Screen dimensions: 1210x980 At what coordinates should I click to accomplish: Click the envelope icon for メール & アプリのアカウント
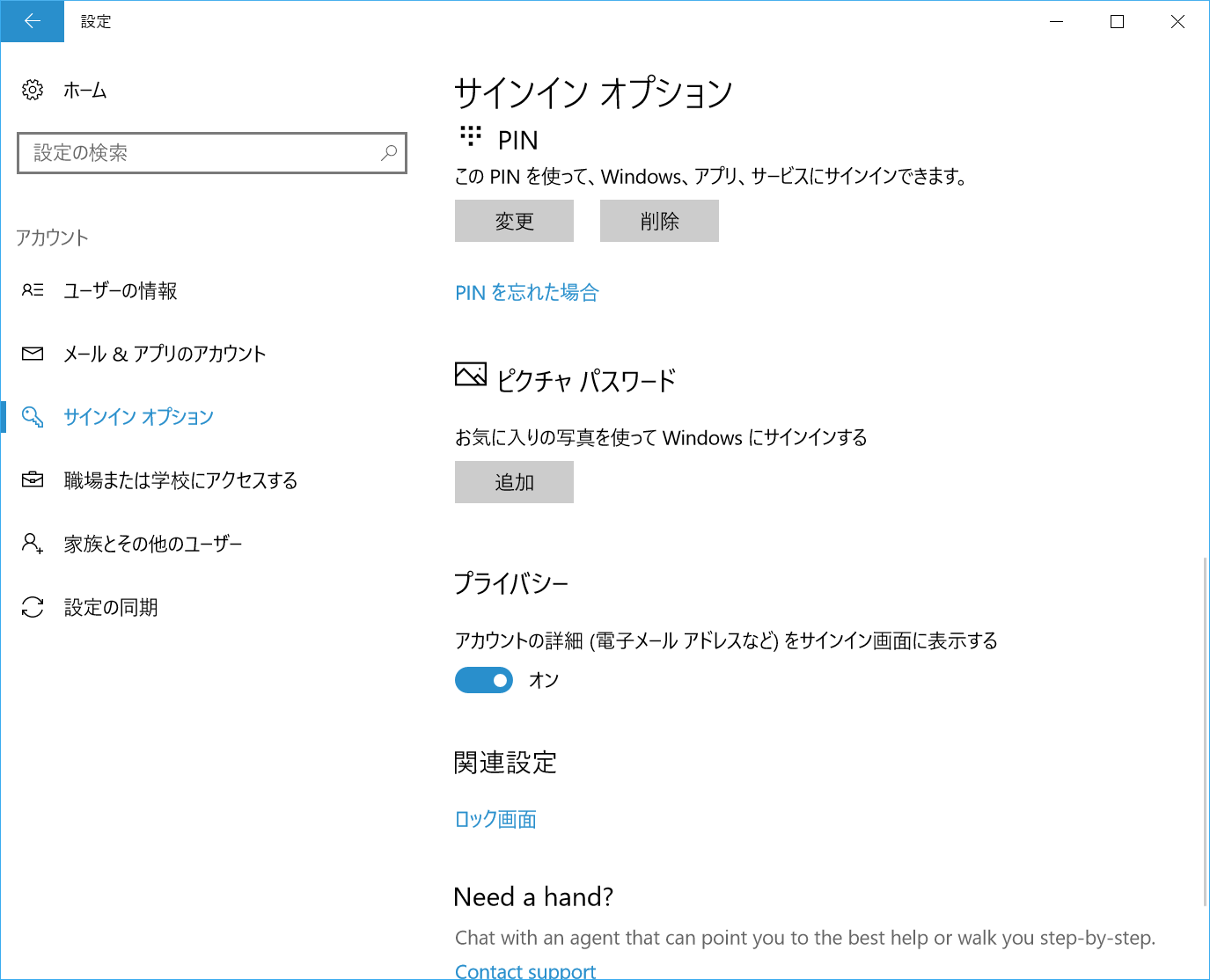pos(33,354)
